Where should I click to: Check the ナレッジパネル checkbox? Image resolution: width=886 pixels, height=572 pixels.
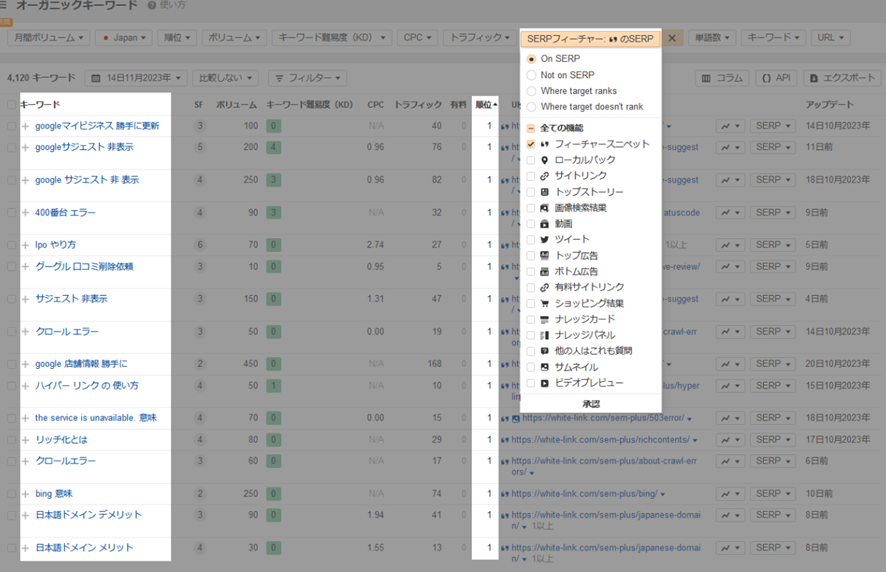click(x=531, y=335)
